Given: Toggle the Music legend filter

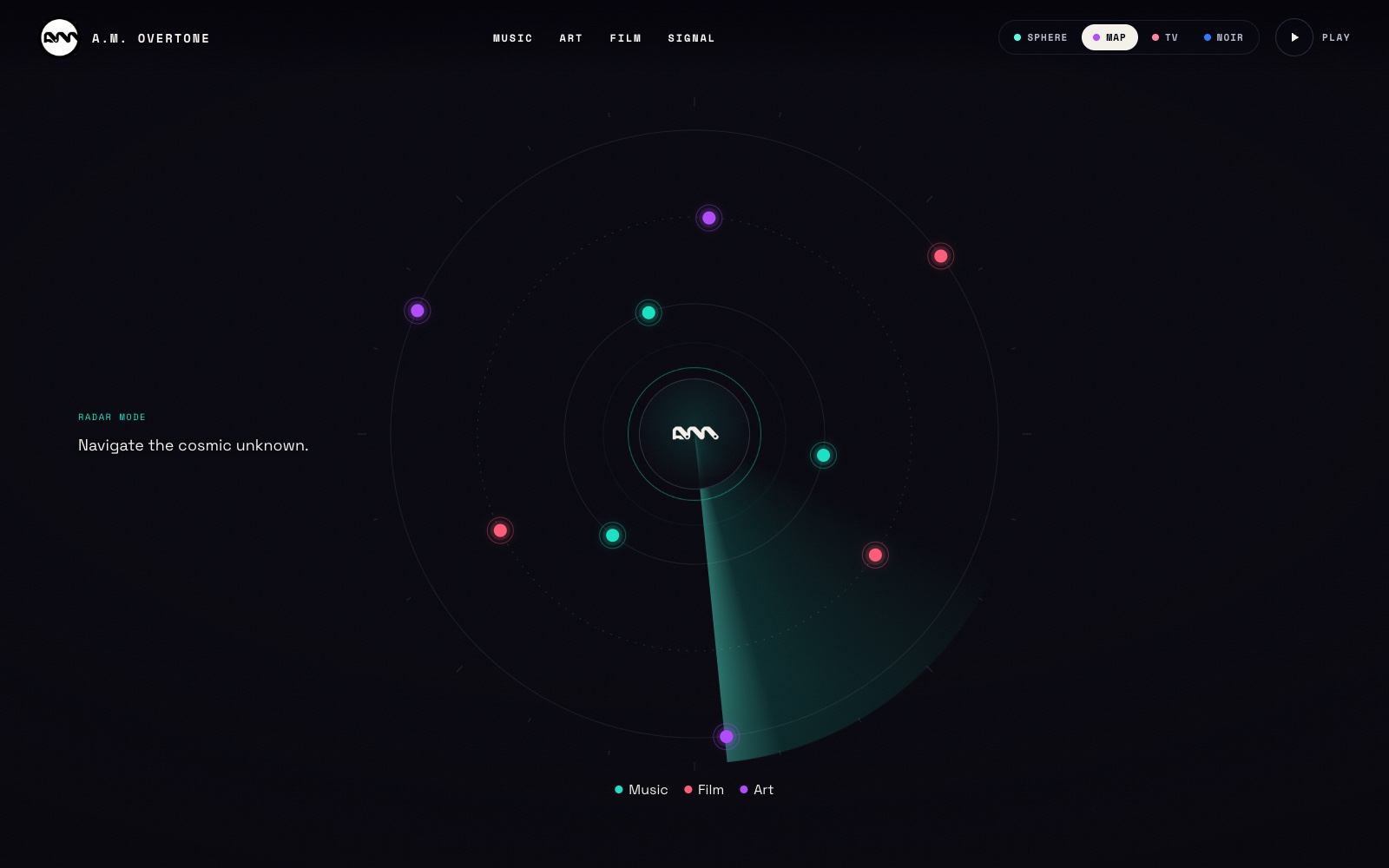Looking at the screenshot, I should [x=642, y=790].
